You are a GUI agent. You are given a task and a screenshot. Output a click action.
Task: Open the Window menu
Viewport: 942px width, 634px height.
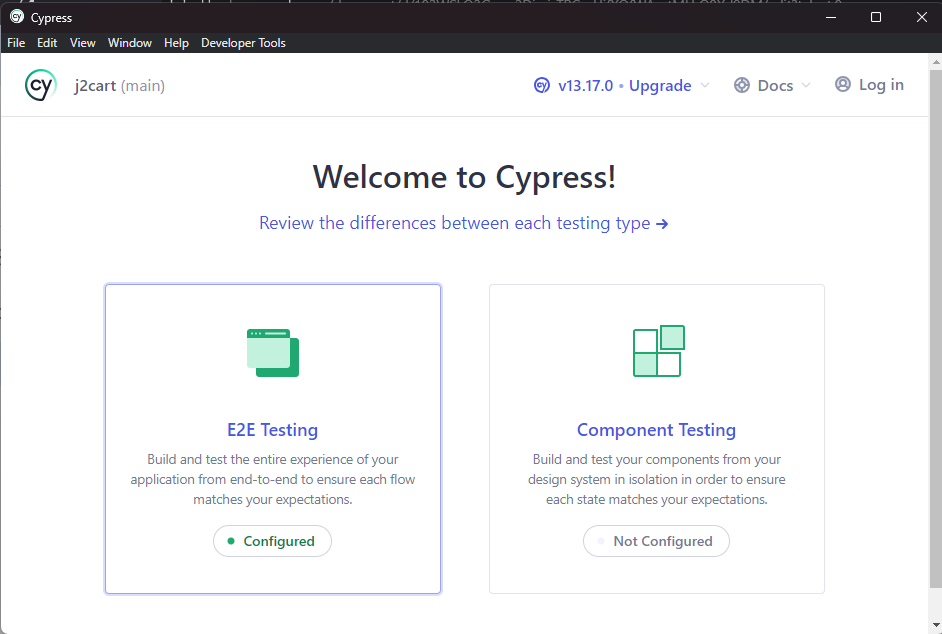coord(130,43)
